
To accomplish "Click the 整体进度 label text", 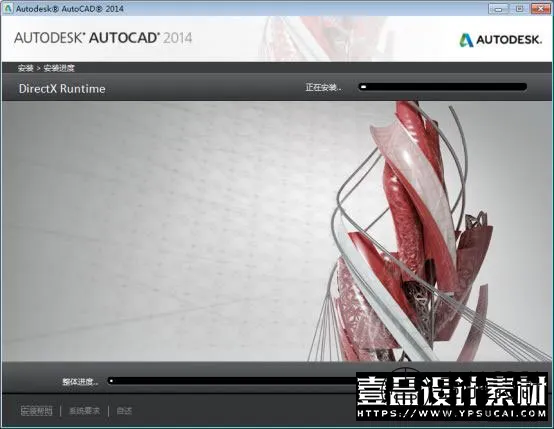I will [x=80, y=381].
